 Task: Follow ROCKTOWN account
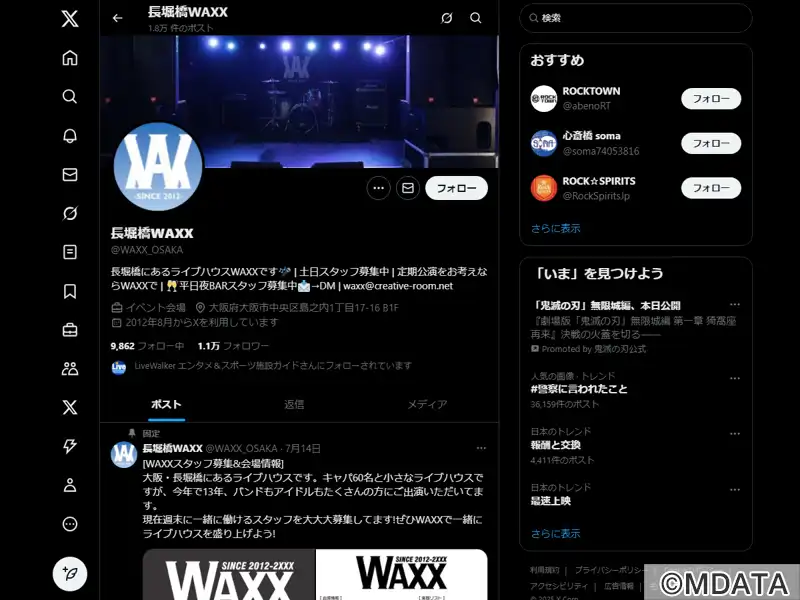coord(711,98)
